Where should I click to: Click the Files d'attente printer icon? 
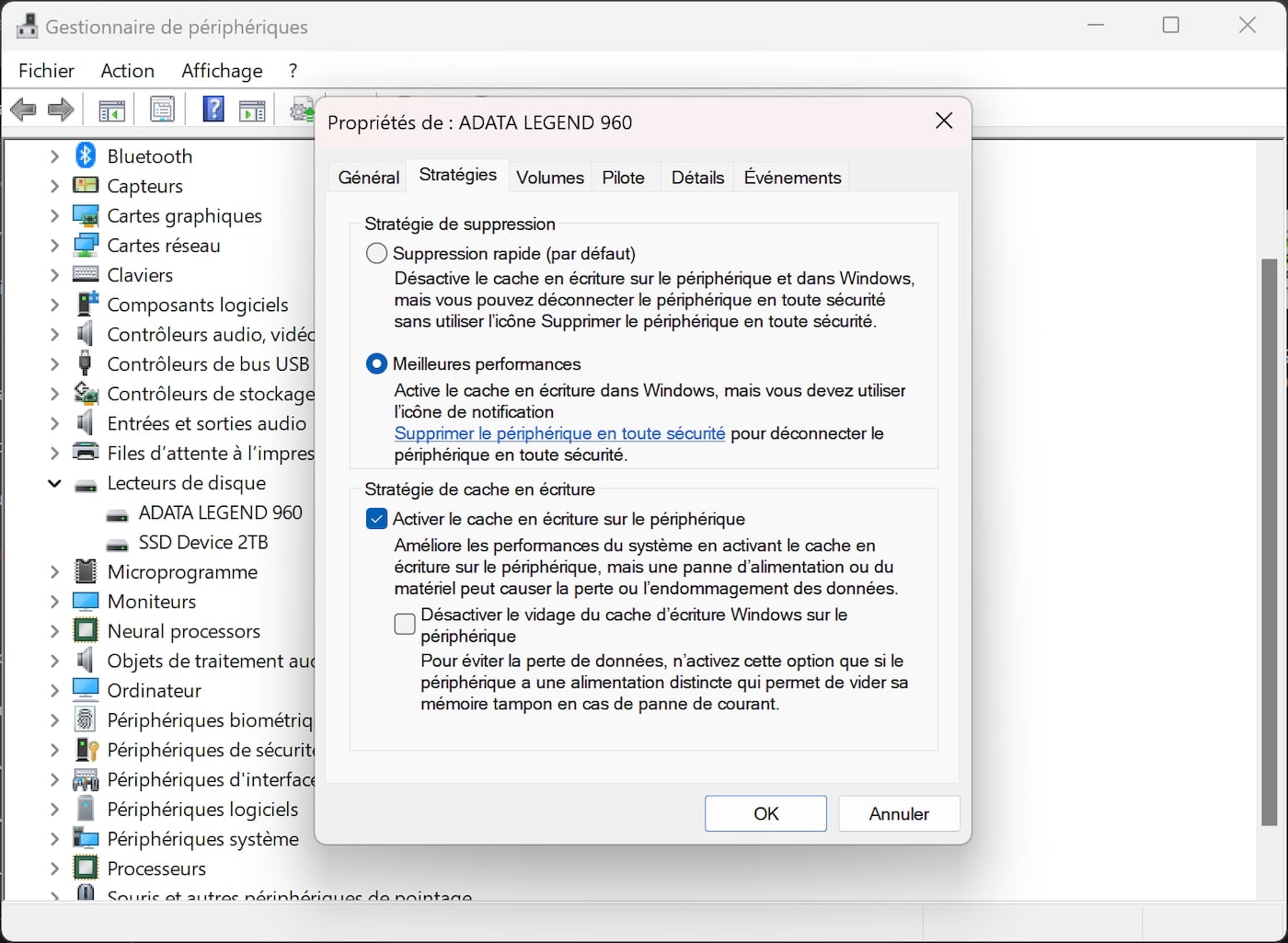86,452
